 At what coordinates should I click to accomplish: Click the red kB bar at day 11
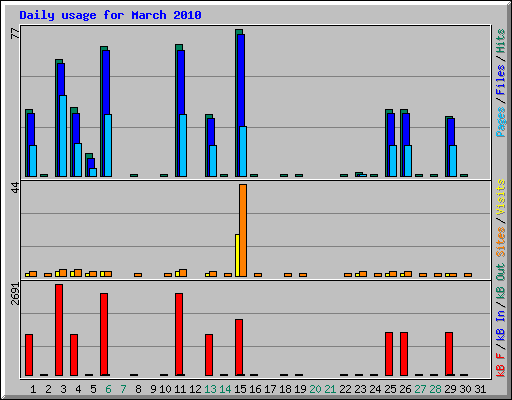tap(179, 334)
